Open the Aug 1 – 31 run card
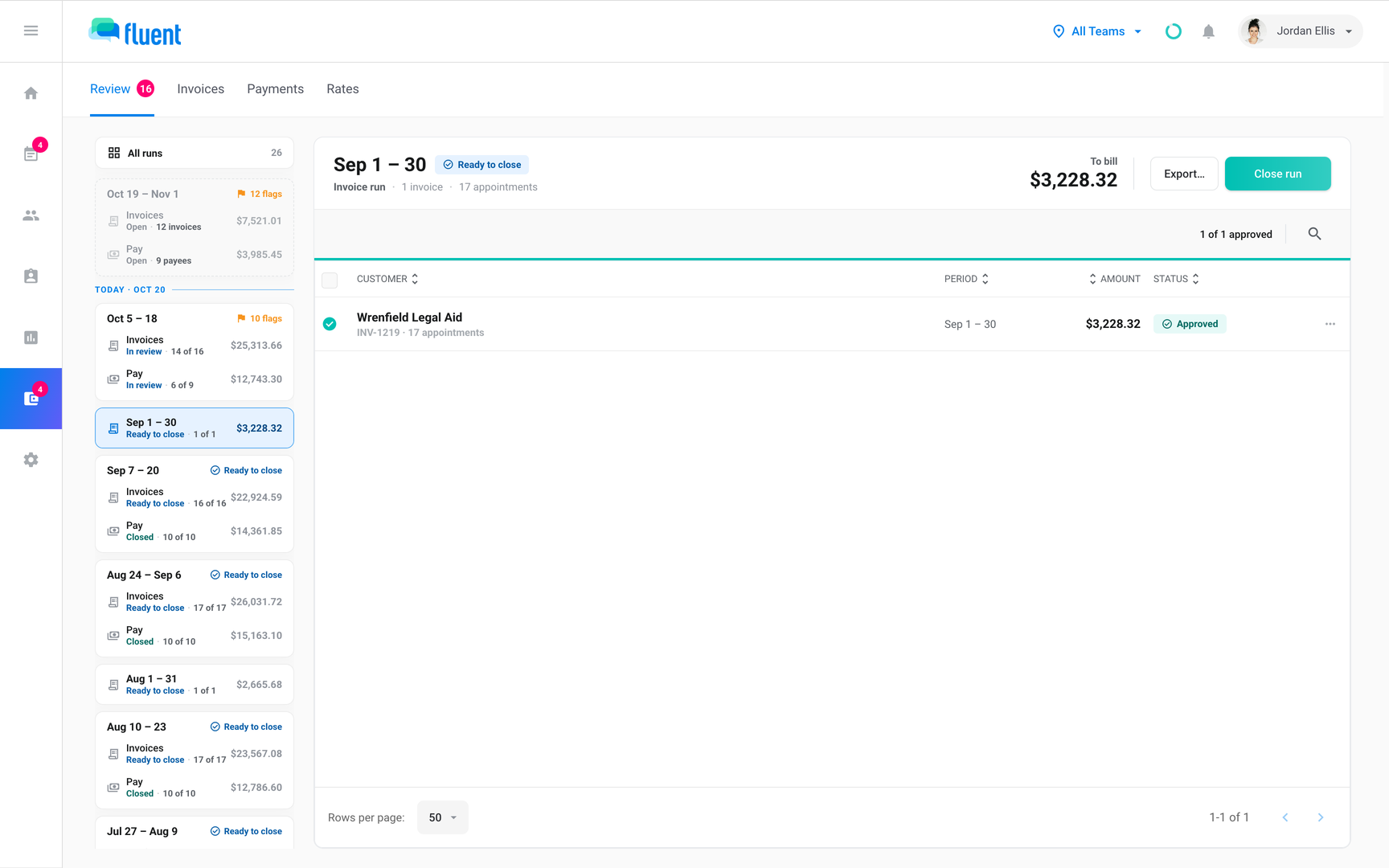 195,685
